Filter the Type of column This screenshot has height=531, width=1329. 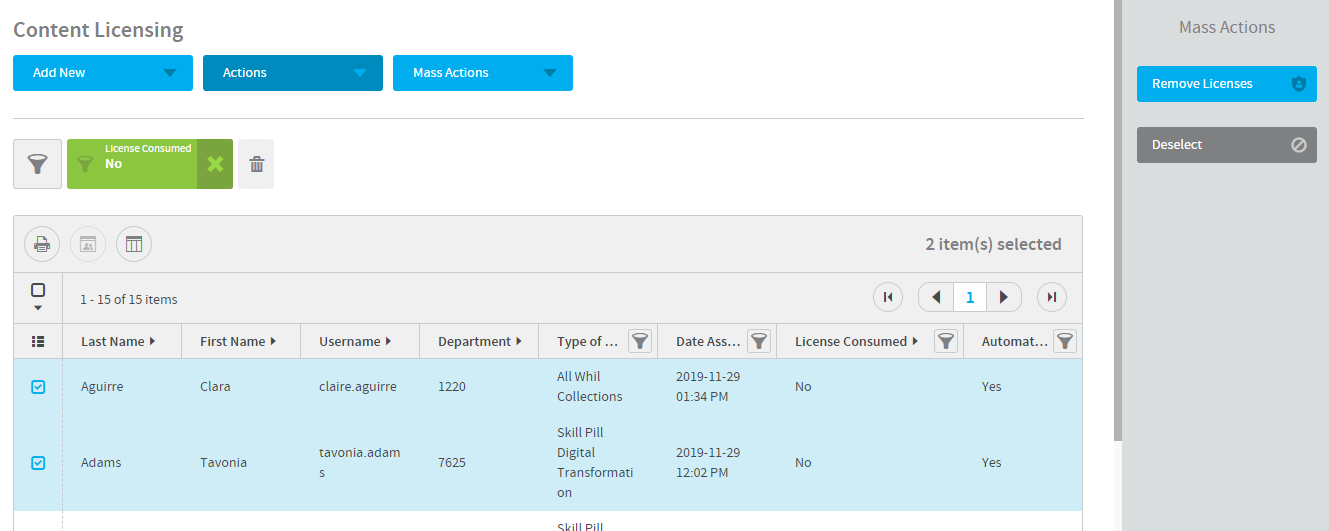point(640,341)
